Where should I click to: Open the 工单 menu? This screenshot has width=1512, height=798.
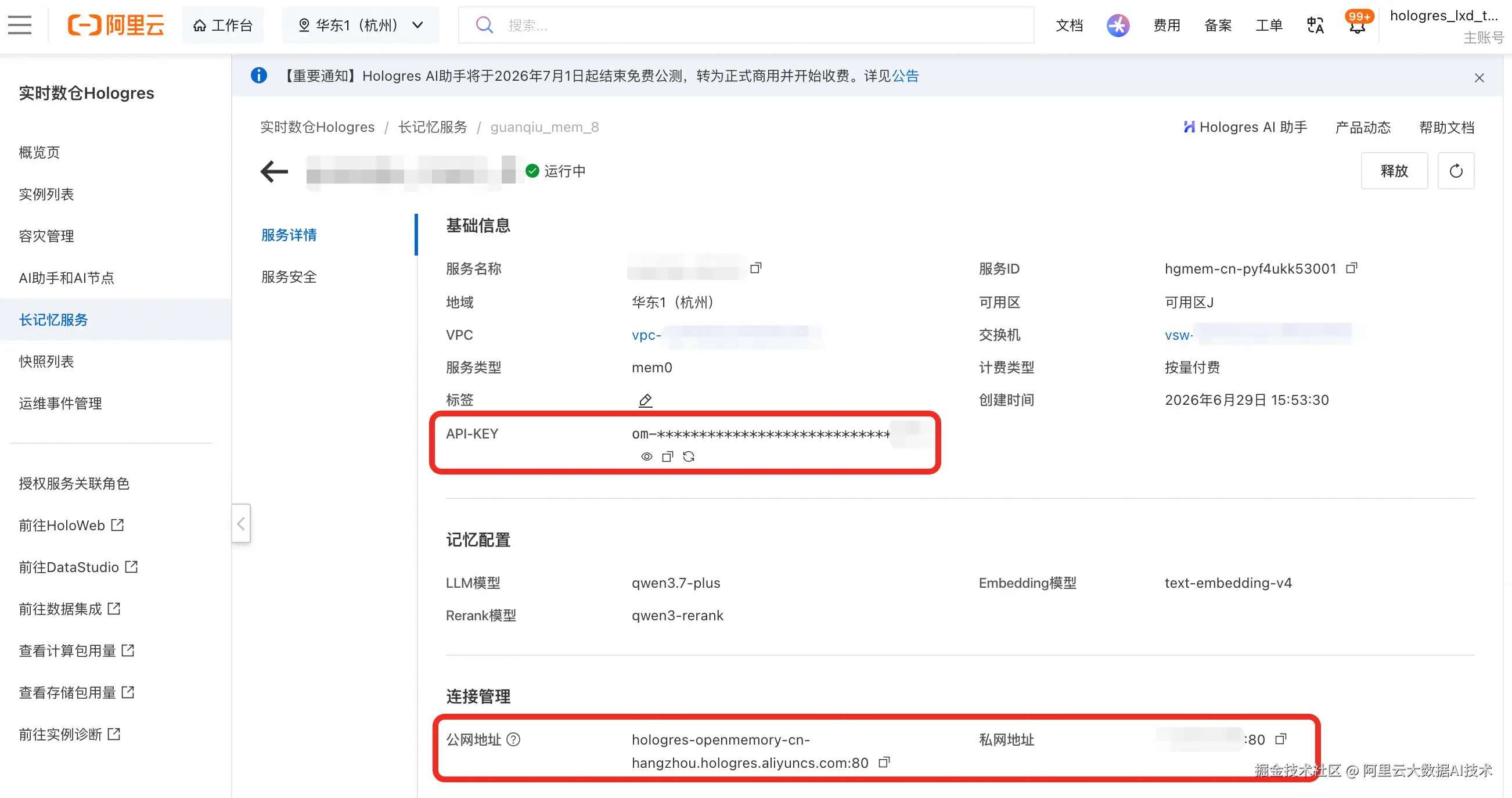pos(1268,25)
